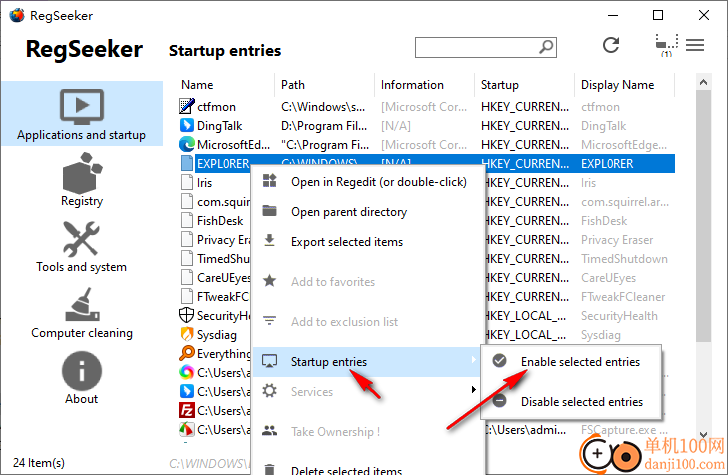Open Tools and system section
This screenshot has width=728, height=475.
click(82, 247)
